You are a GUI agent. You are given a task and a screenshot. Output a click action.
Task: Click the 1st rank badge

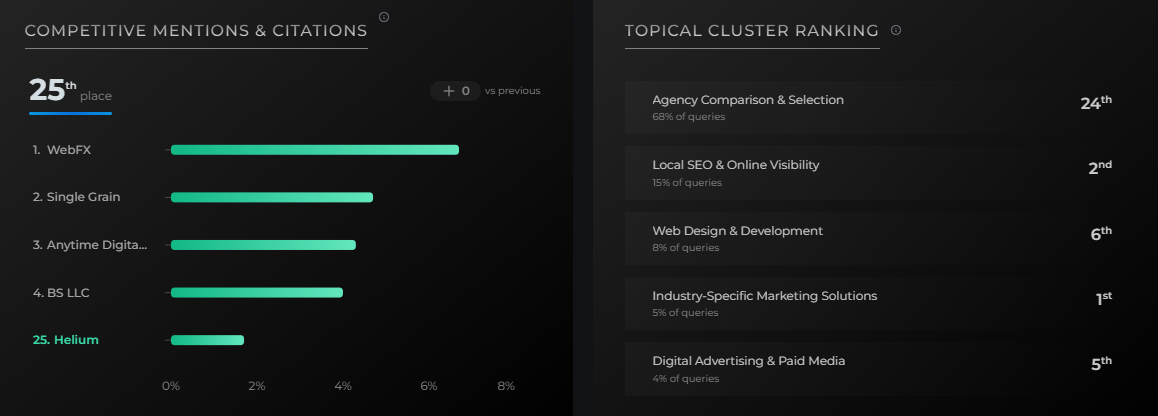click(1104, 298)
